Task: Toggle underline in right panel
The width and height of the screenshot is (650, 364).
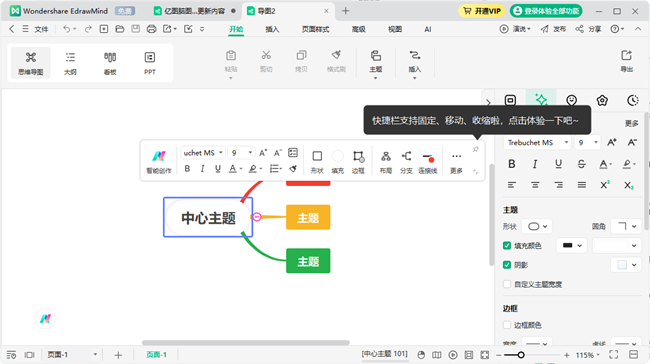Action: 558,164
